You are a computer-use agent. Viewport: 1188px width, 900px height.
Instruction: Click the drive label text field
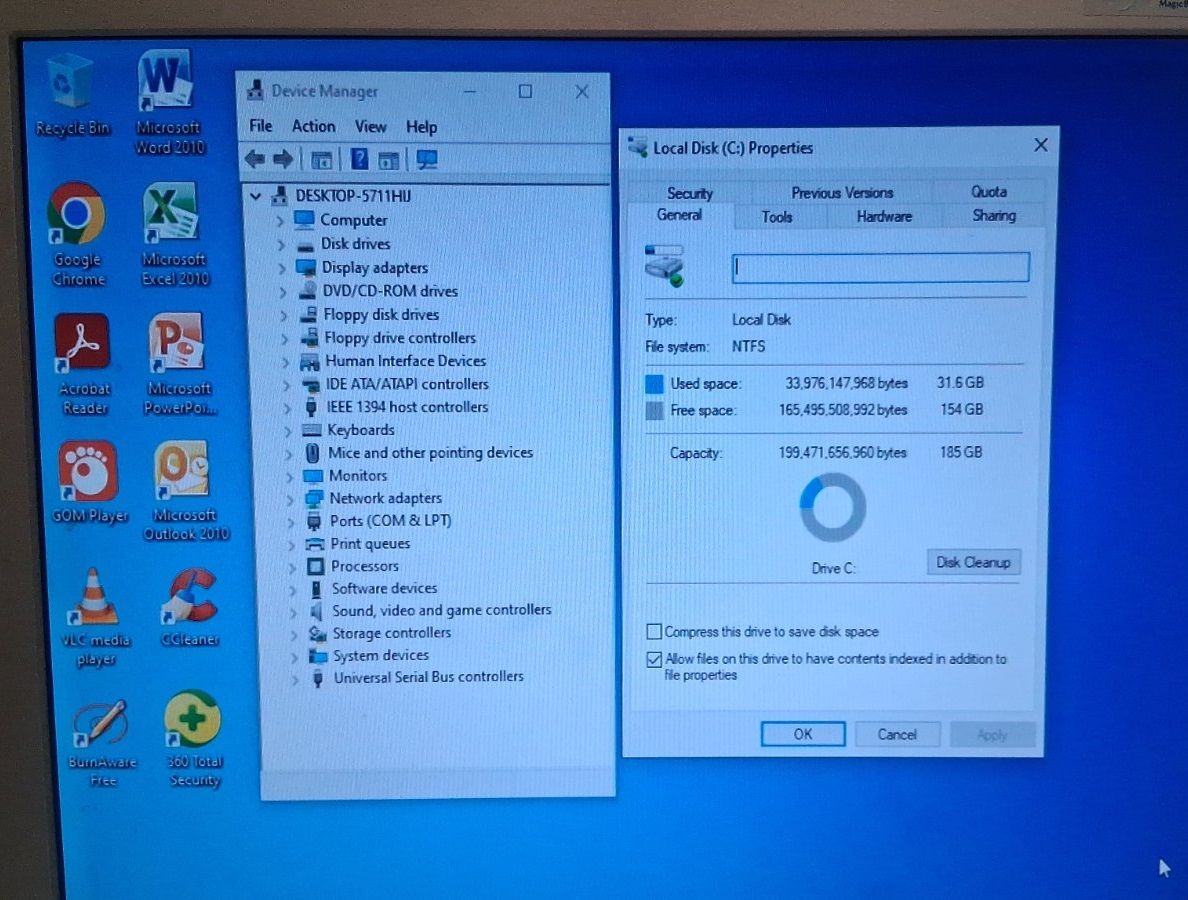[x=880, y=268]
